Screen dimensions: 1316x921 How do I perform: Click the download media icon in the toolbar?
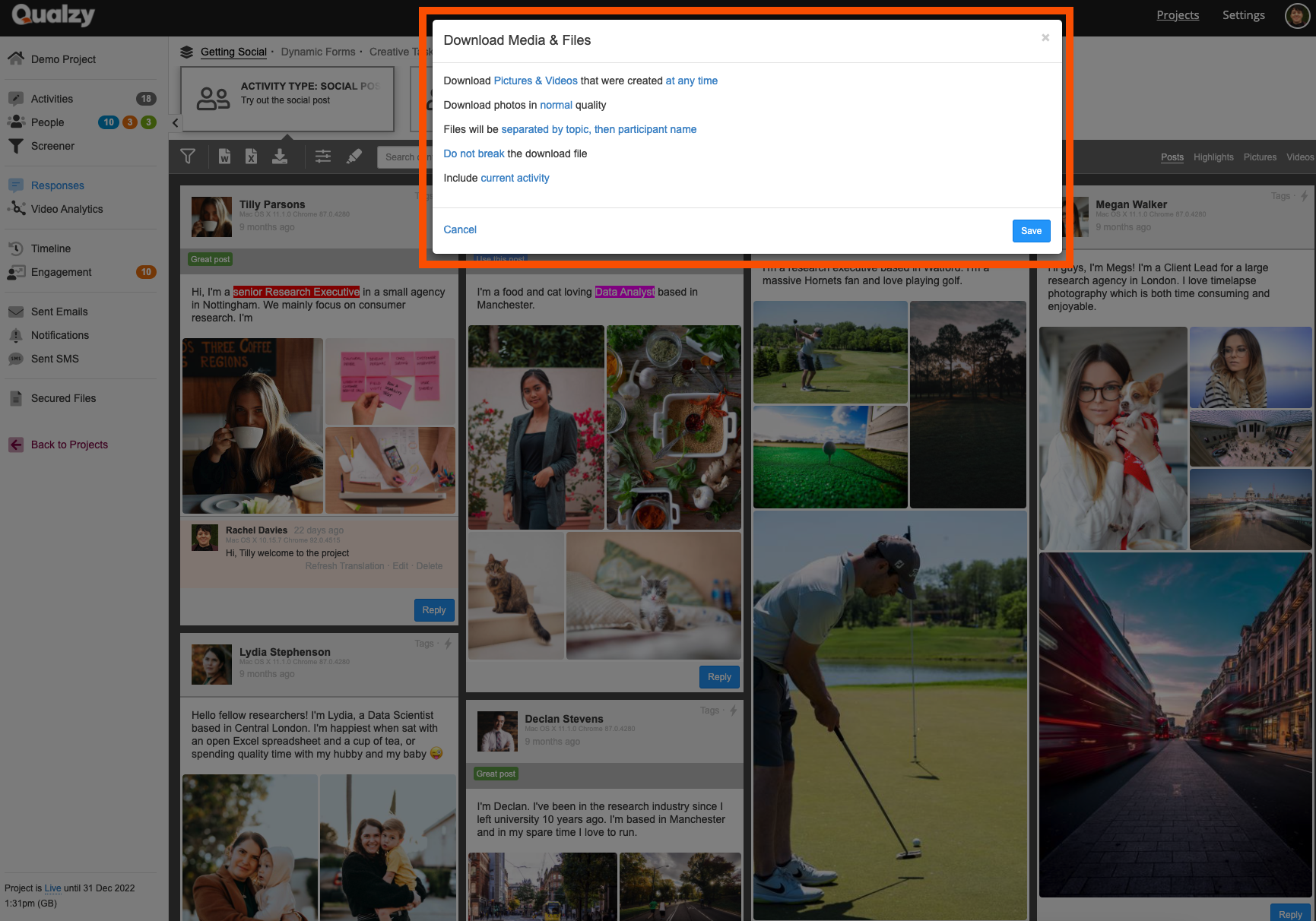(280, 157)
